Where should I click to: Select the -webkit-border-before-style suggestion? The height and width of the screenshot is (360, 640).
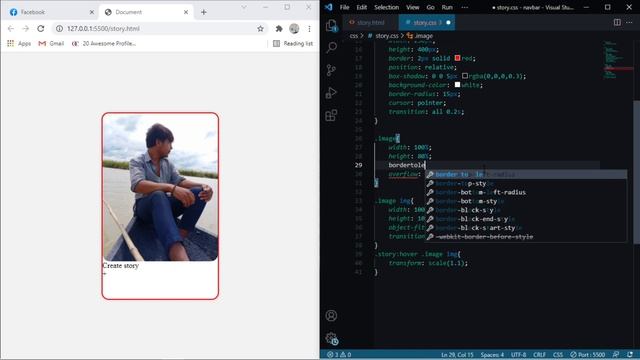[x=526, y=237]
